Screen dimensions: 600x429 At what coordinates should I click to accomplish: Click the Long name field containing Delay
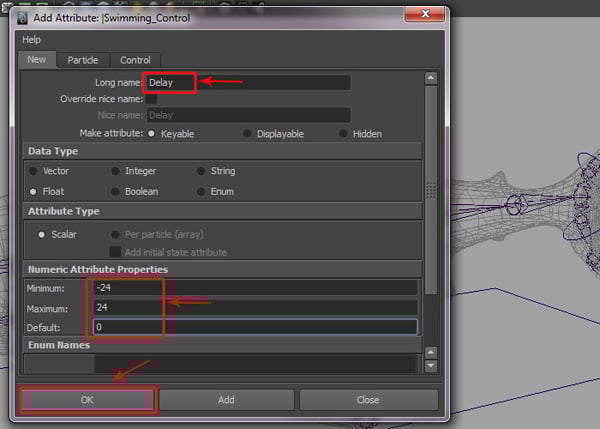[x=248, y=83]
